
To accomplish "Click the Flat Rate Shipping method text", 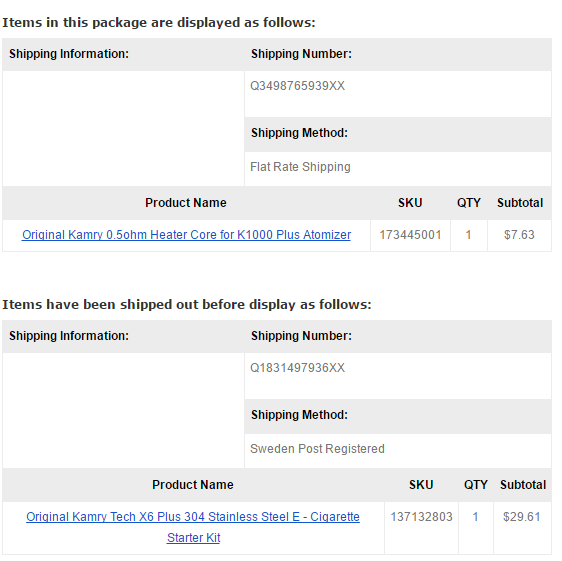I will click(x=300, y=167).
